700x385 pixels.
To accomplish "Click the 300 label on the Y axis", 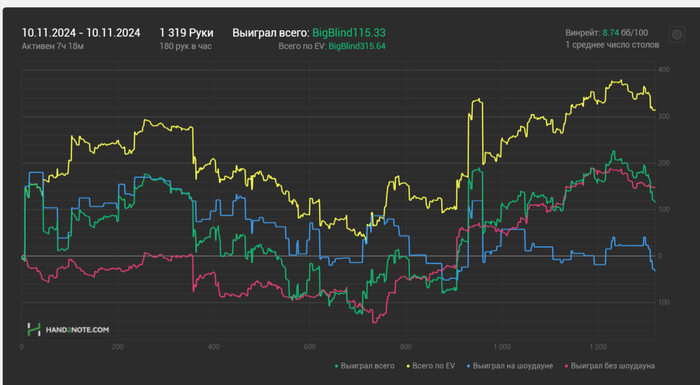I will 663,117.
